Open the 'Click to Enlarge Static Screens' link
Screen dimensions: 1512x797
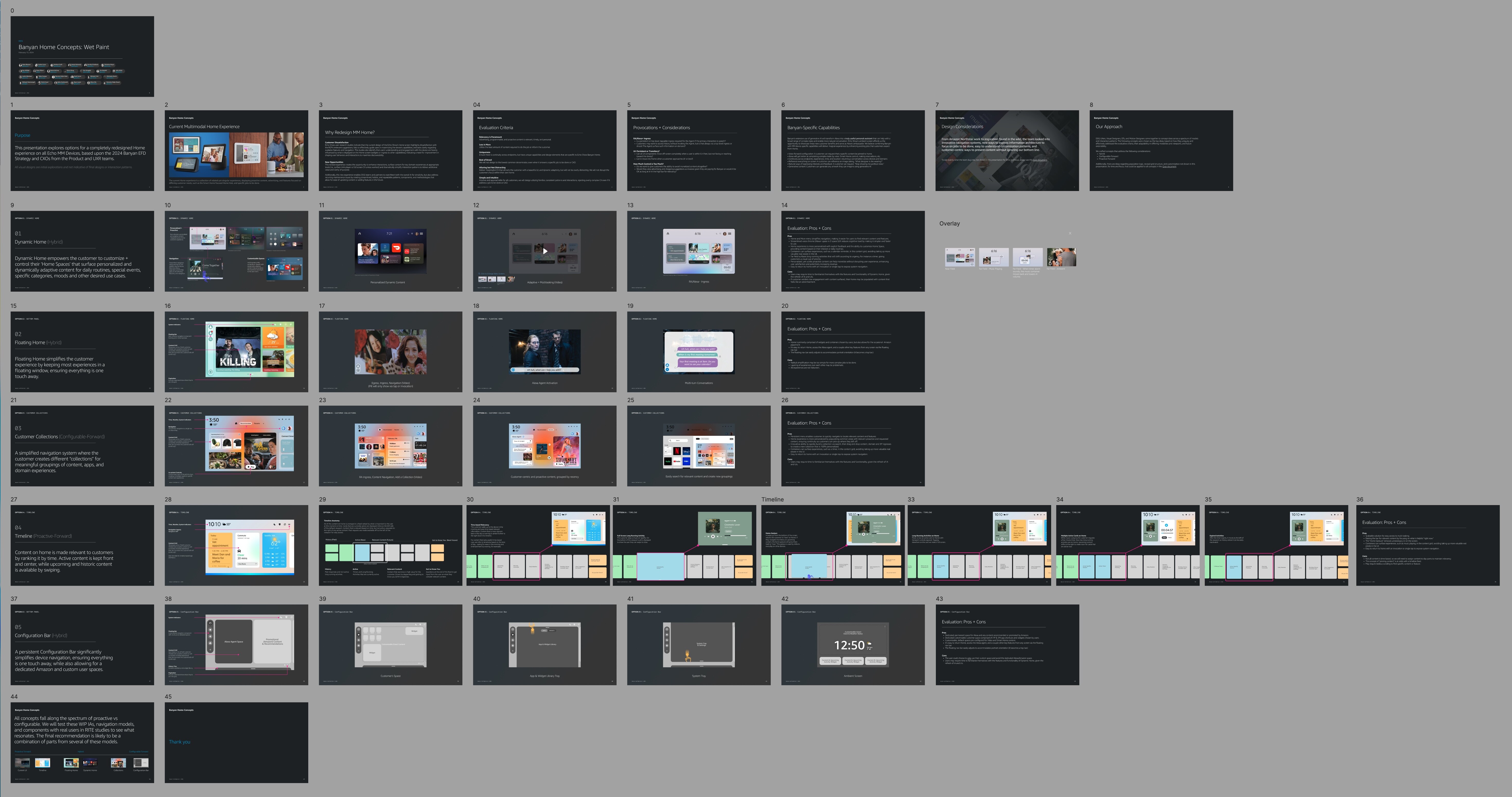pos(493,274)
